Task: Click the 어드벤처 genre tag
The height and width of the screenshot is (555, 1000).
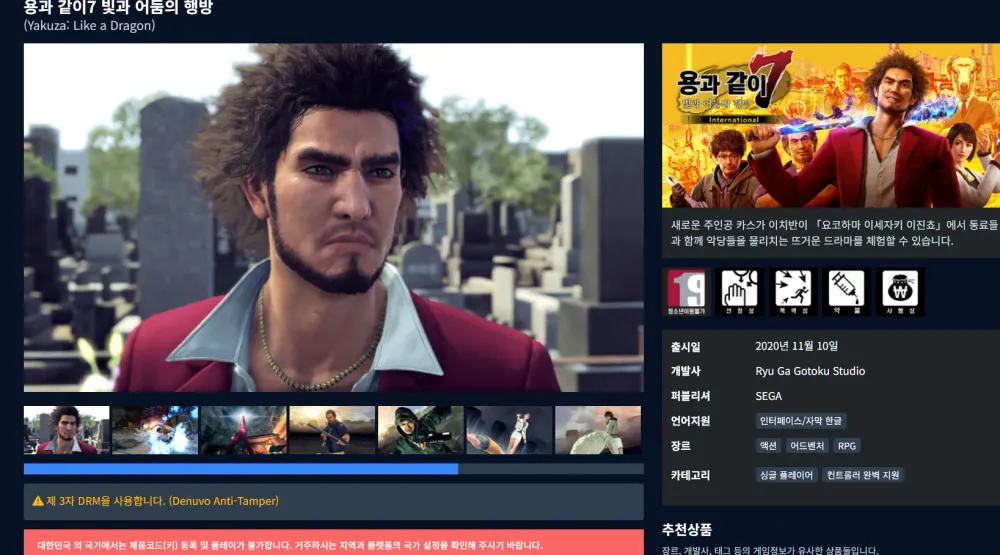Action: [x=807, y=446]
